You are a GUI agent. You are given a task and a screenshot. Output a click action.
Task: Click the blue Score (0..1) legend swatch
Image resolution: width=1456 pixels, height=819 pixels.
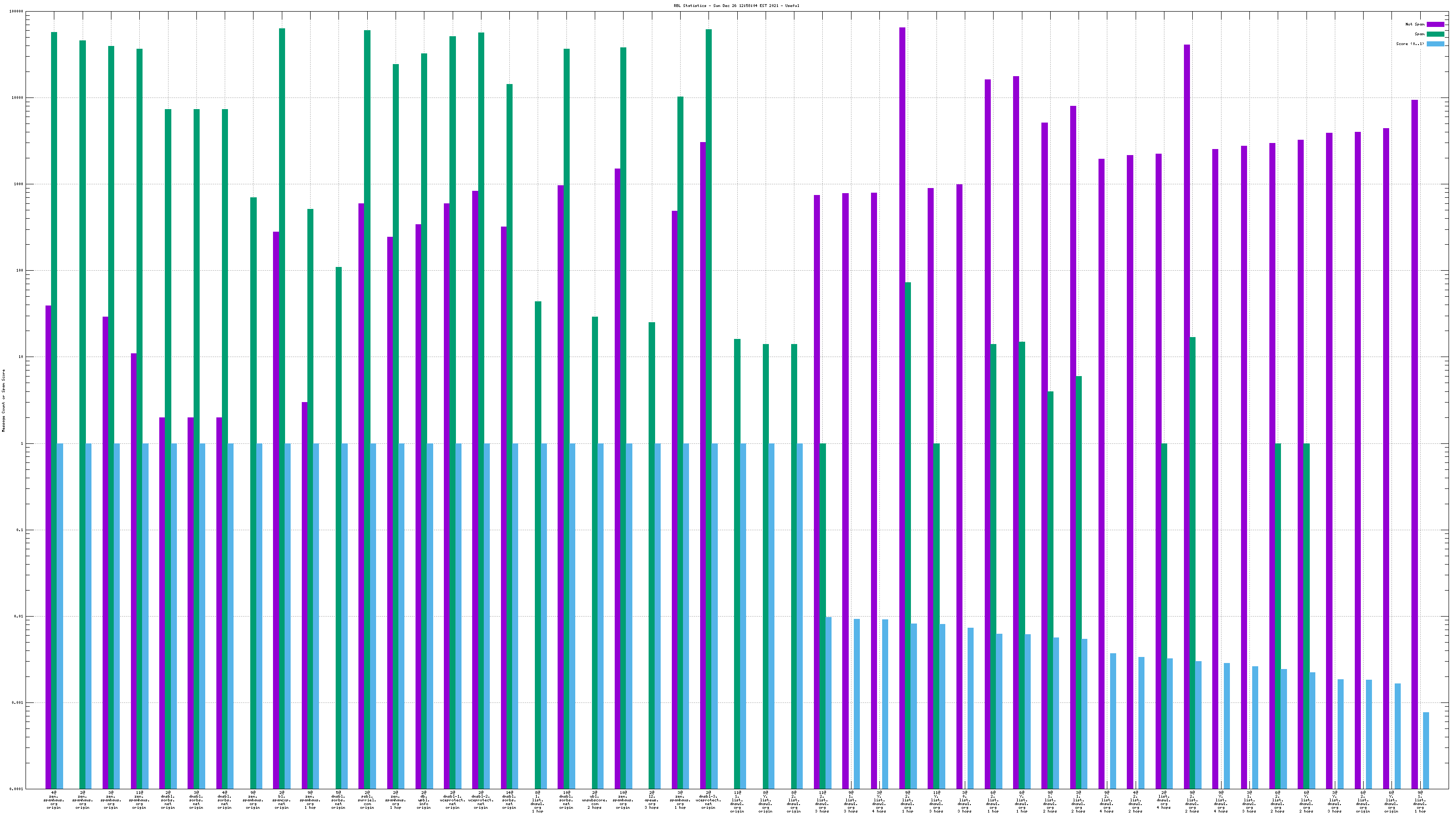(x=1435, y=44)
